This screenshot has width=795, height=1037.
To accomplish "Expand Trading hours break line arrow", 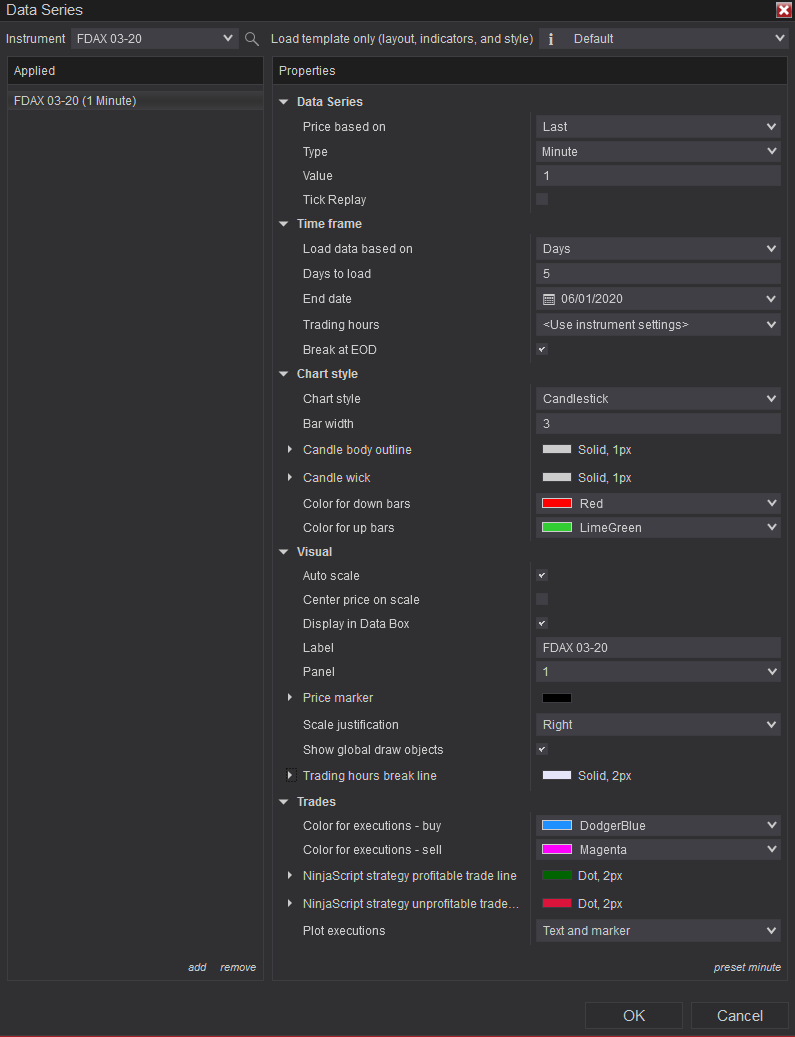I will (x=290, y=776).
